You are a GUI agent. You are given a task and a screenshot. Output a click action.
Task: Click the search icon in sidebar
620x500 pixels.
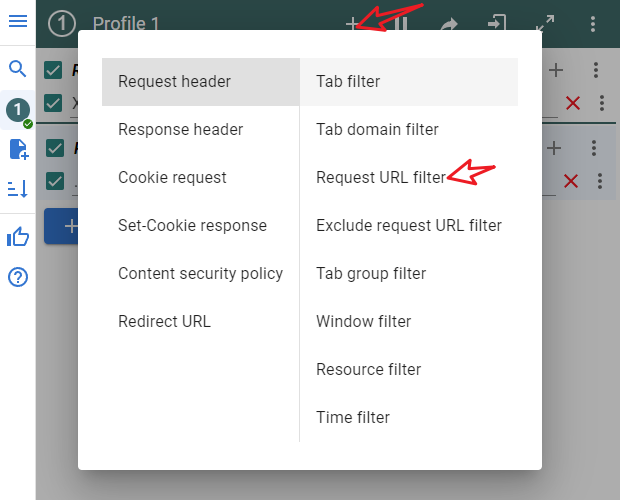click(17, 69)
